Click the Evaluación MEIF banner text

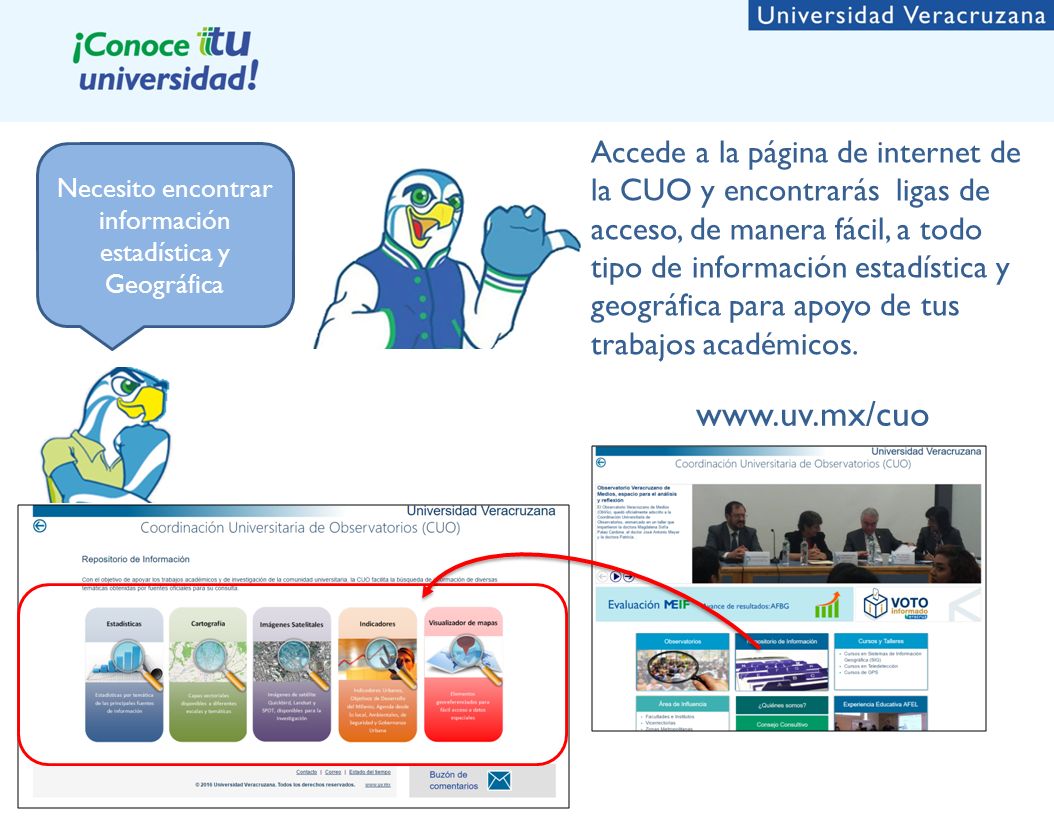[649, 604]
